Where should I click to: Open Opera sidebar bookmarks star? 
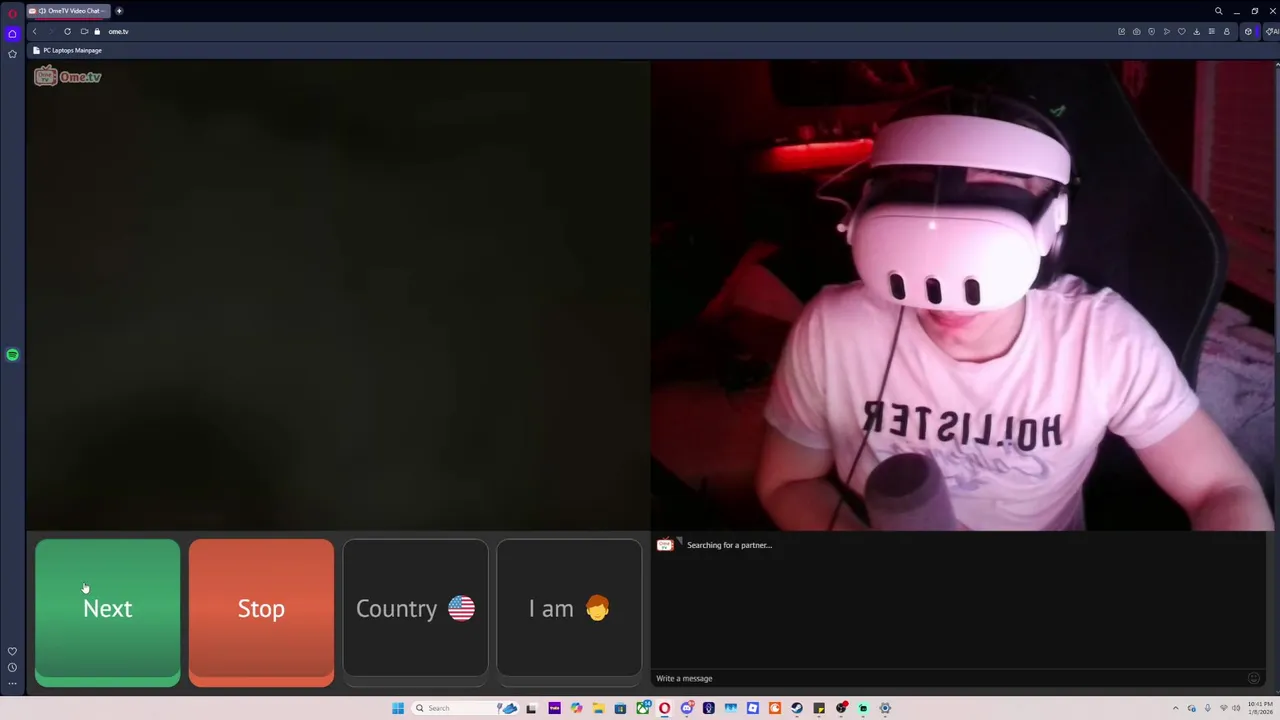click(x=12, y=53)
